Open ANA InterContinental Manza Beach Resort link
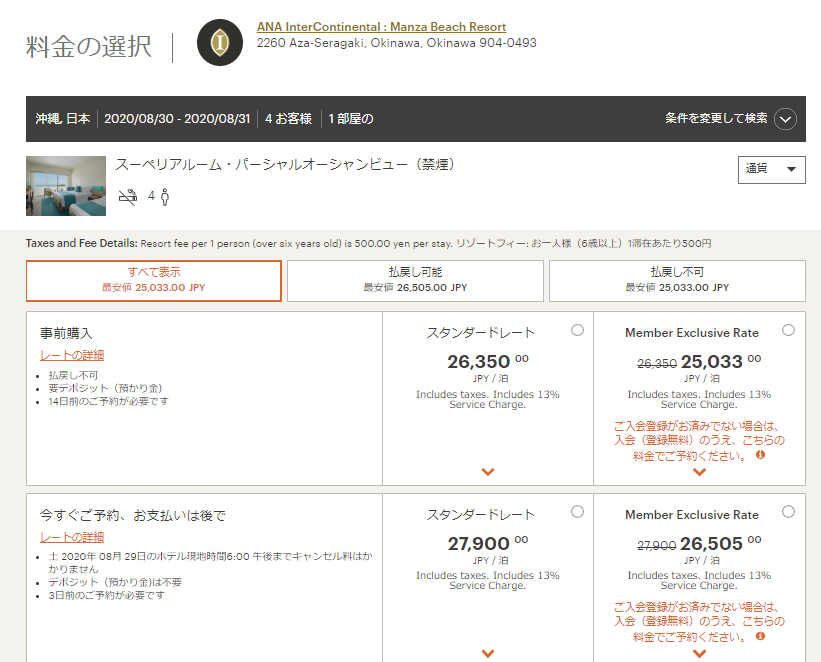The width and height of the screenshot is (821, 662). [381, 27]
